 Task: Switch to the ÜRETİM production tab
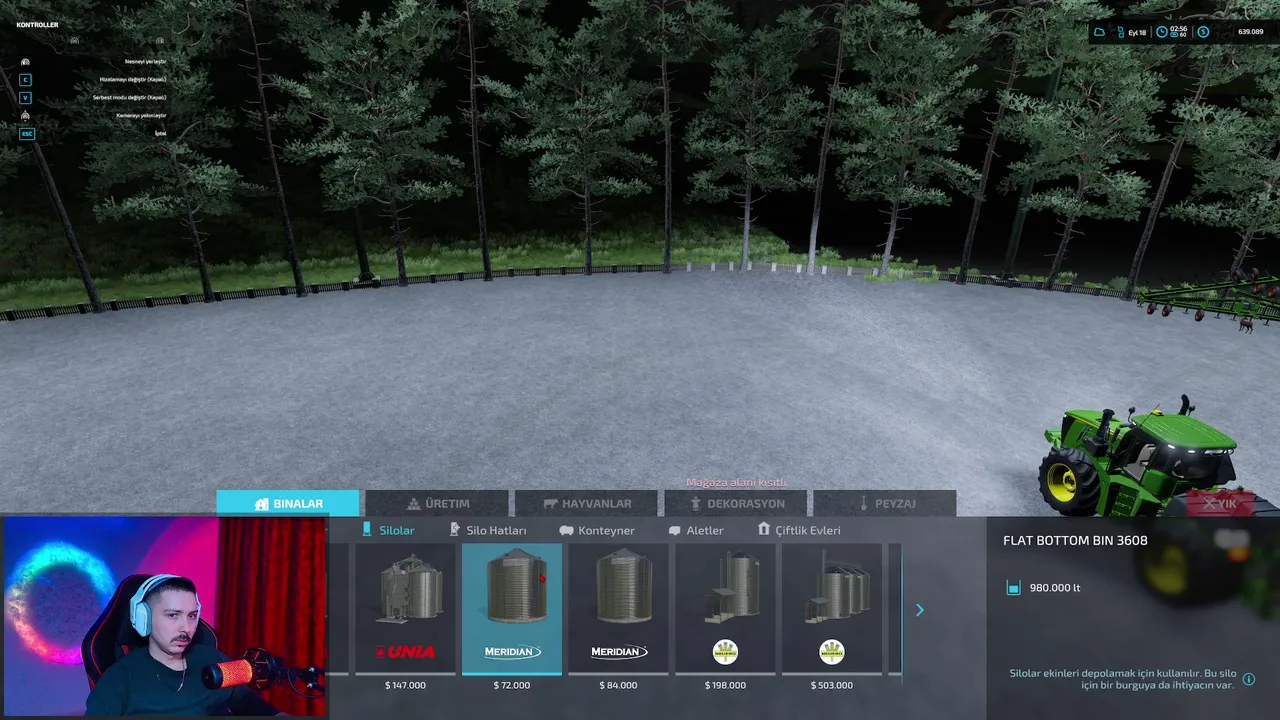437,503
